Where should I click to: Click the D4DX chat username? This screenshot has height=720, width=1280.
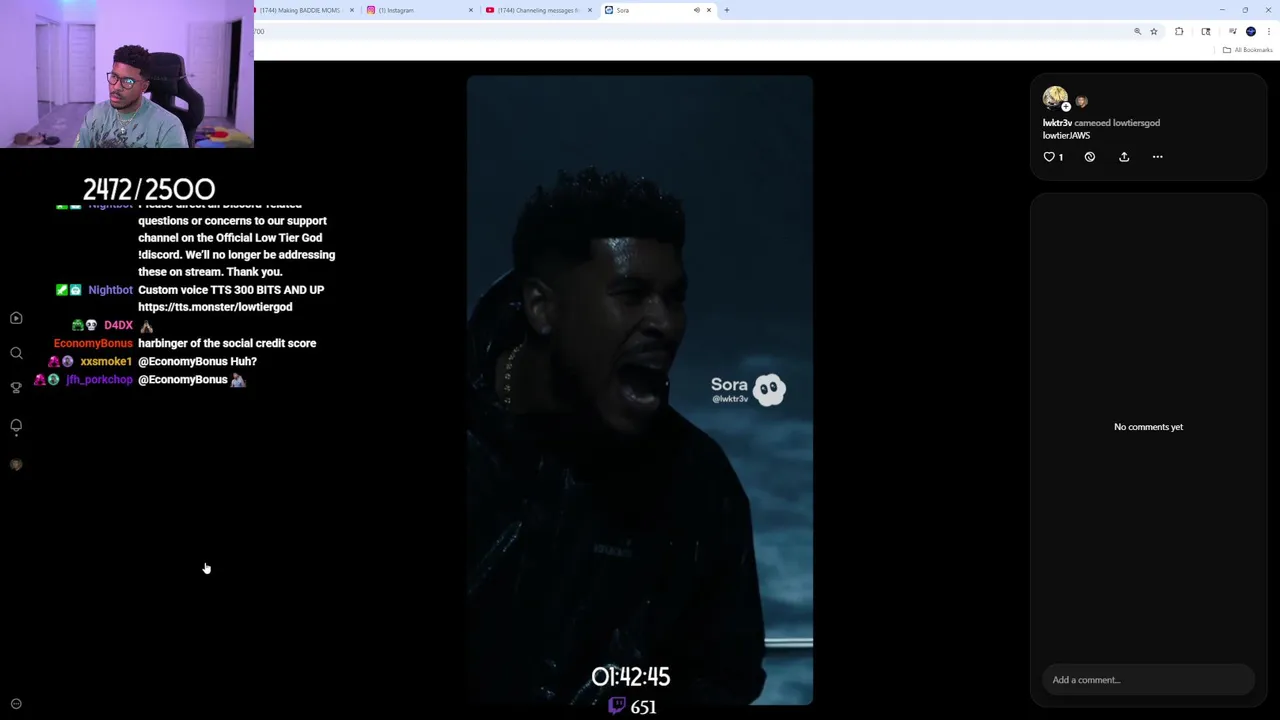118,325
